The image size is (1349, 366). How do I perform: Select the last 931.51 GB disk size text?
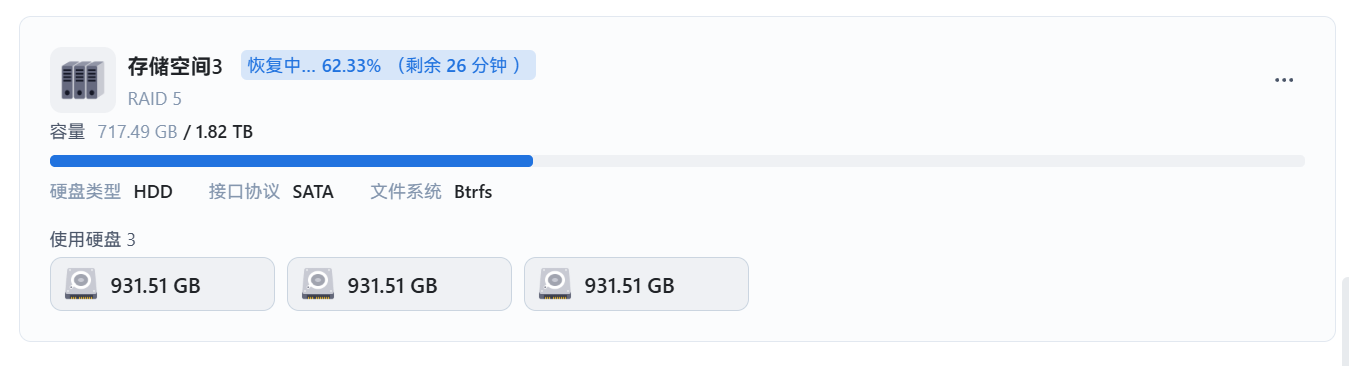(x=629, y=286)
